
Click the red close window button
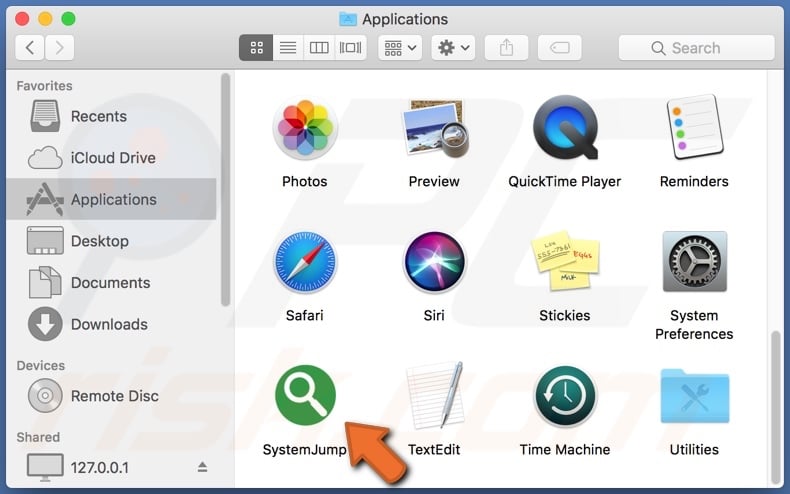(x=22, y=19)
